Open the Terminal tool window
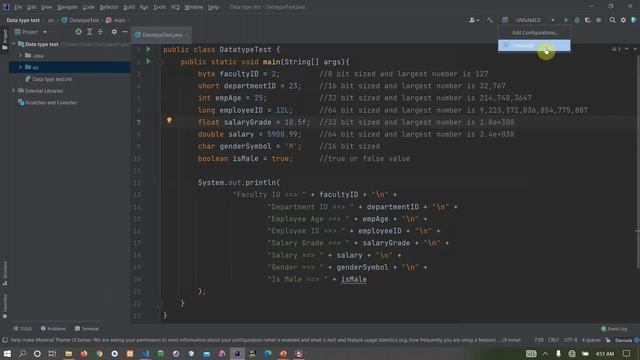640x360 pixels. pos(87,329)
